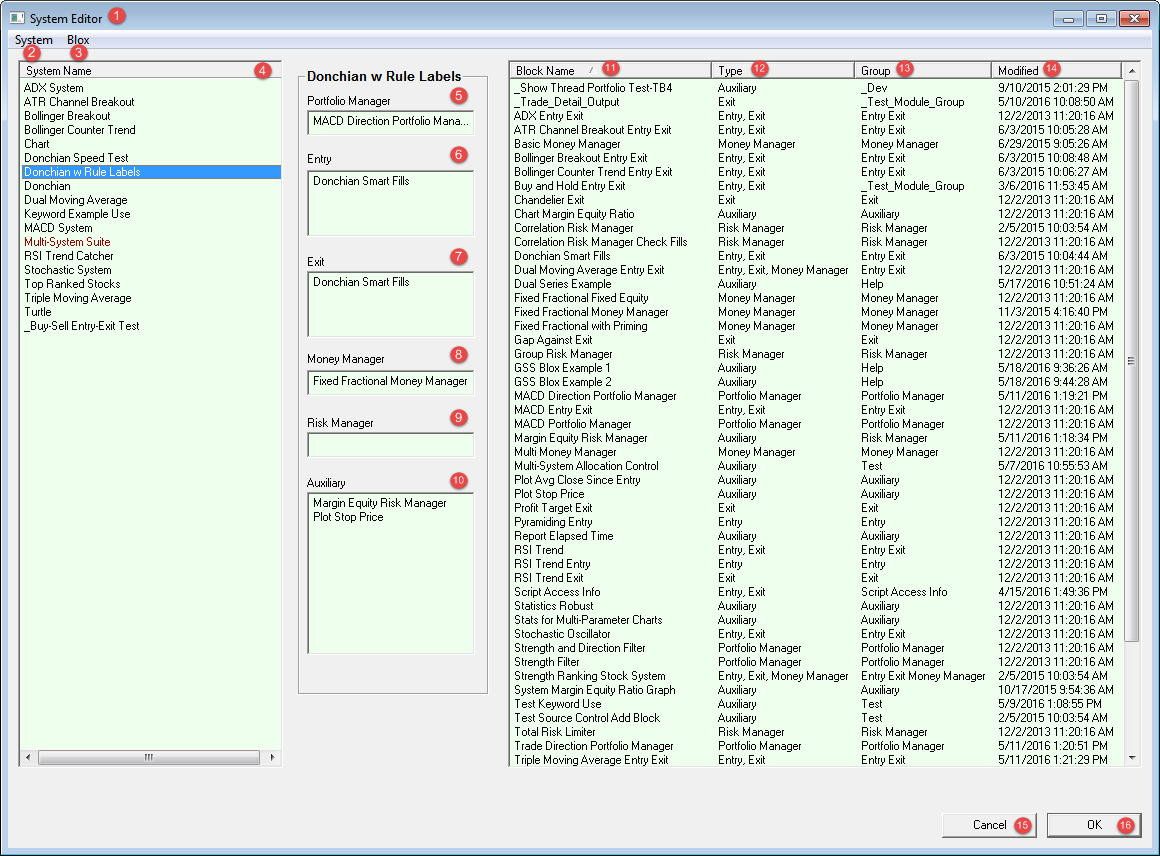Select Chandelier Exit block

tap(817, 200)
